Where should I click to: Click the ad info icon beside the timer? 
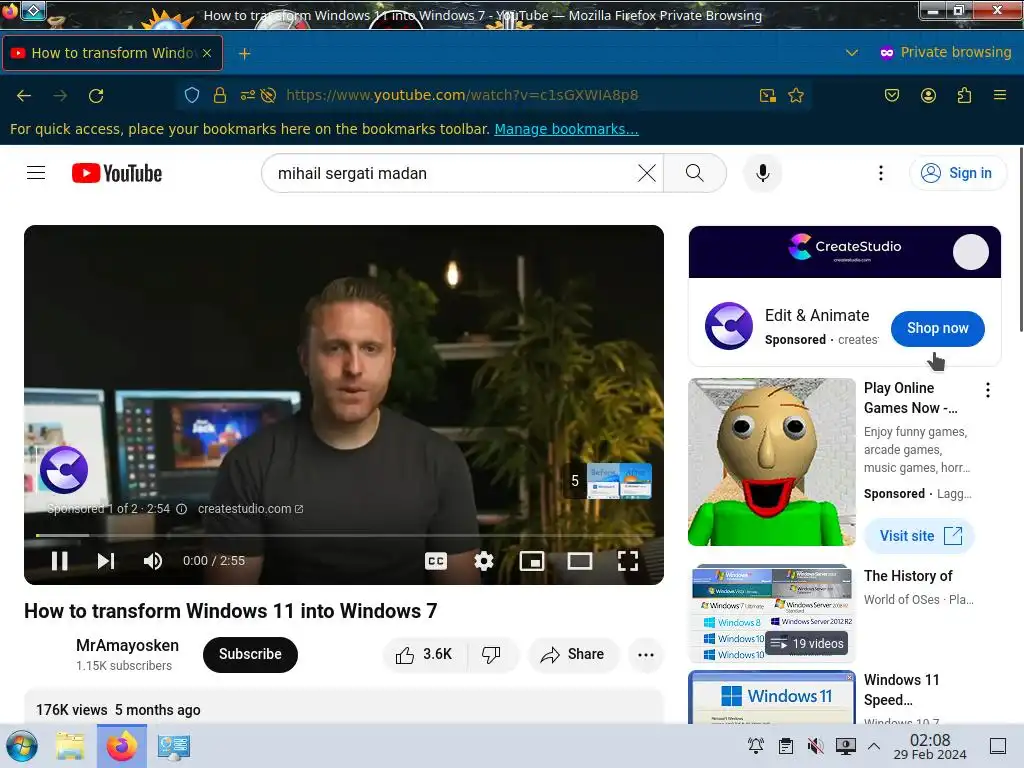[182, 509]
